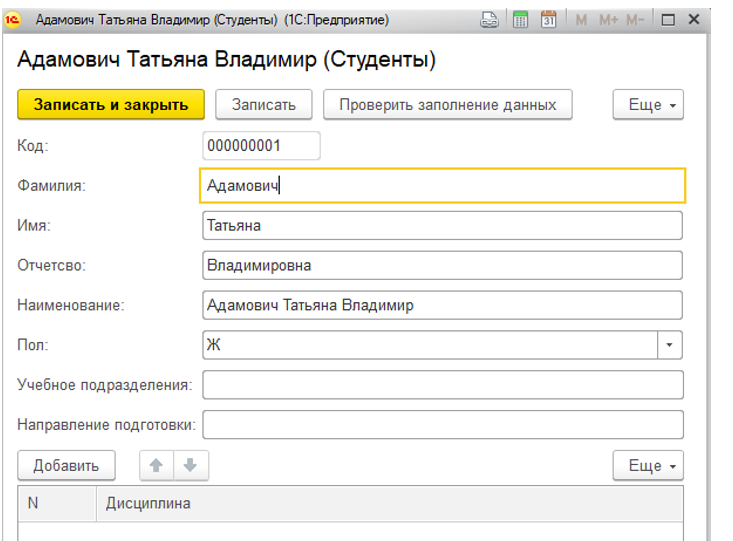Click the 1C logo icon in title bar

(15, 19)
